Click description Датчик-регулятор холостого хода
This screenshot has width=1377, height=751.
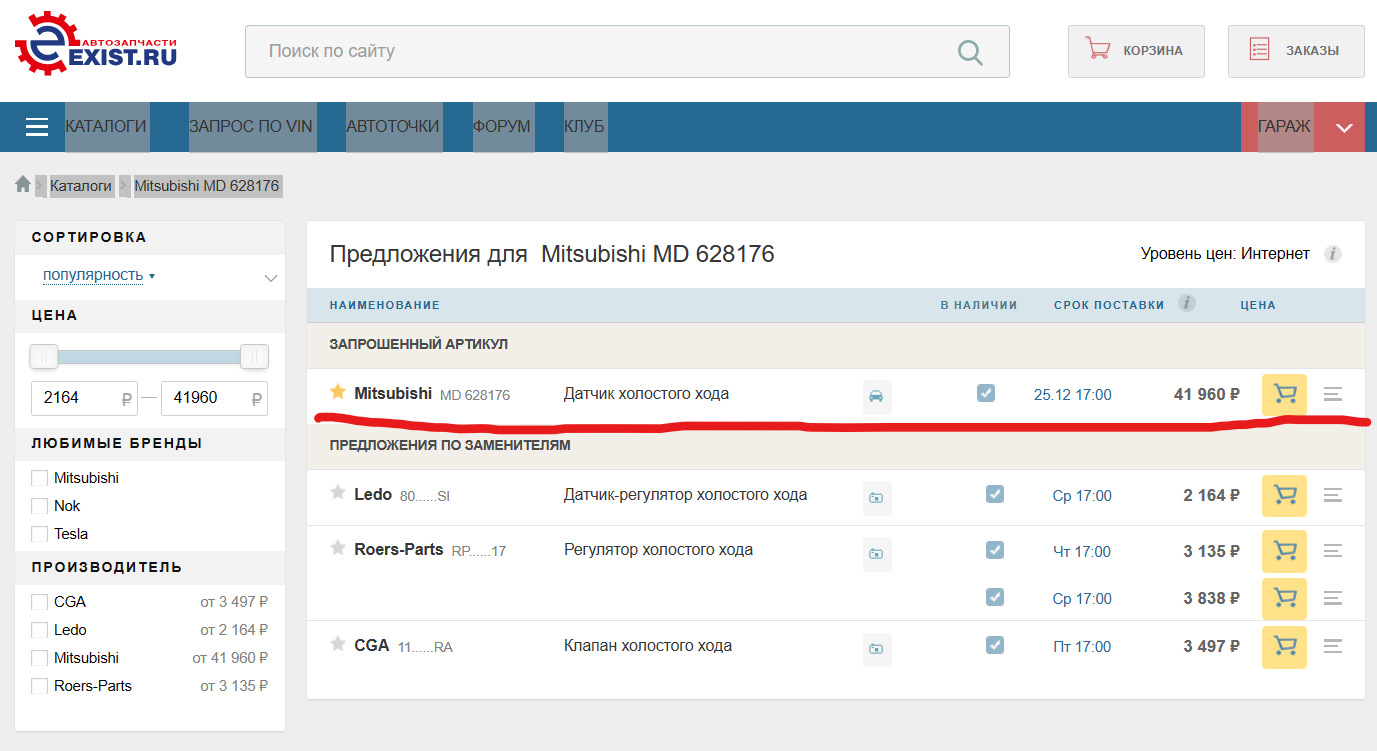pyautogui.click(x=685, y=495)
